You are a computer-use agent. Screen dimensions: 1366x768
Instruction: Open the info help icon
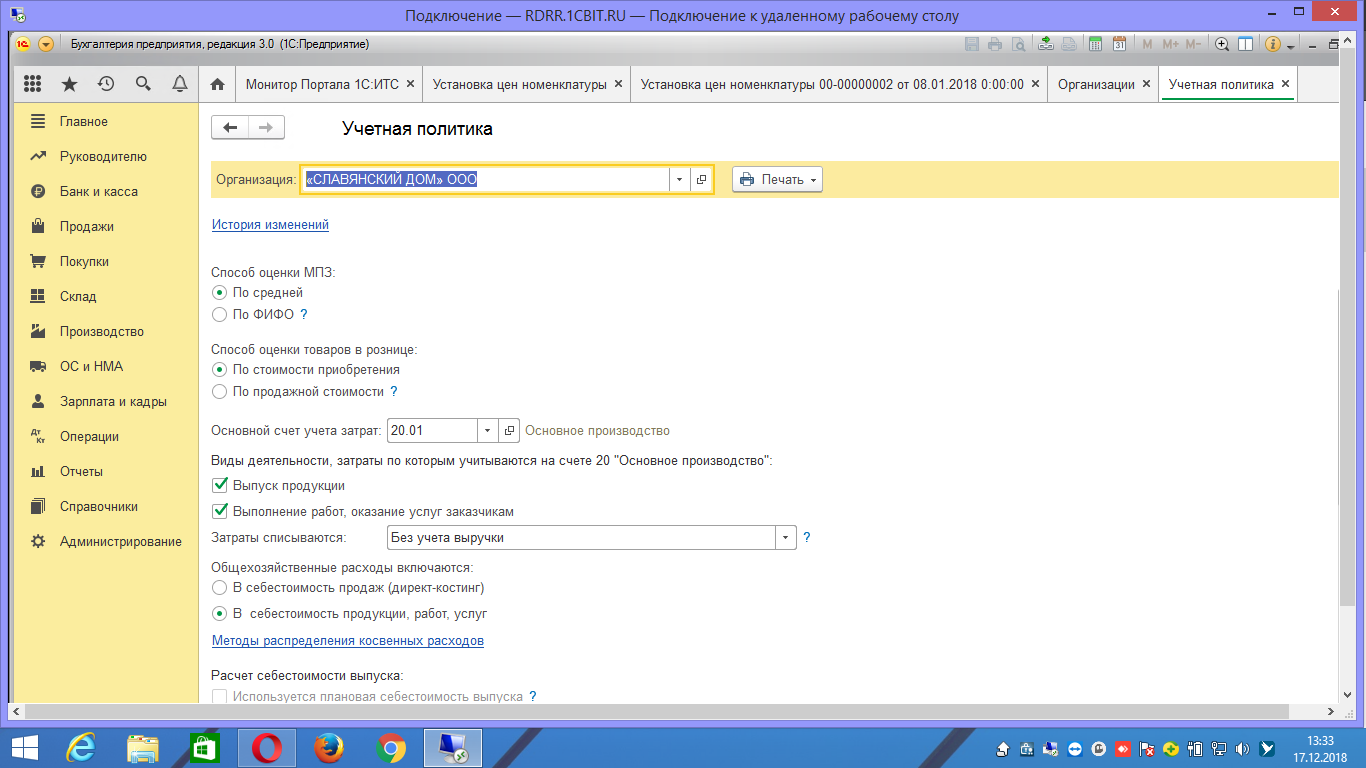[x=1273, y=44]
